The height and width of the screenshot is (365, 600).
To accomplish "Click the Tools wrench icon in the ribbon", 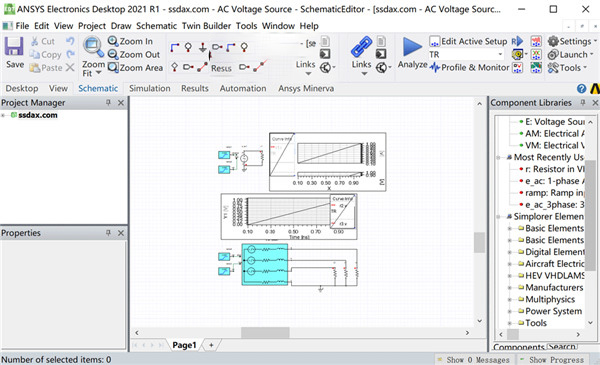I will click(x=553, y=68).
